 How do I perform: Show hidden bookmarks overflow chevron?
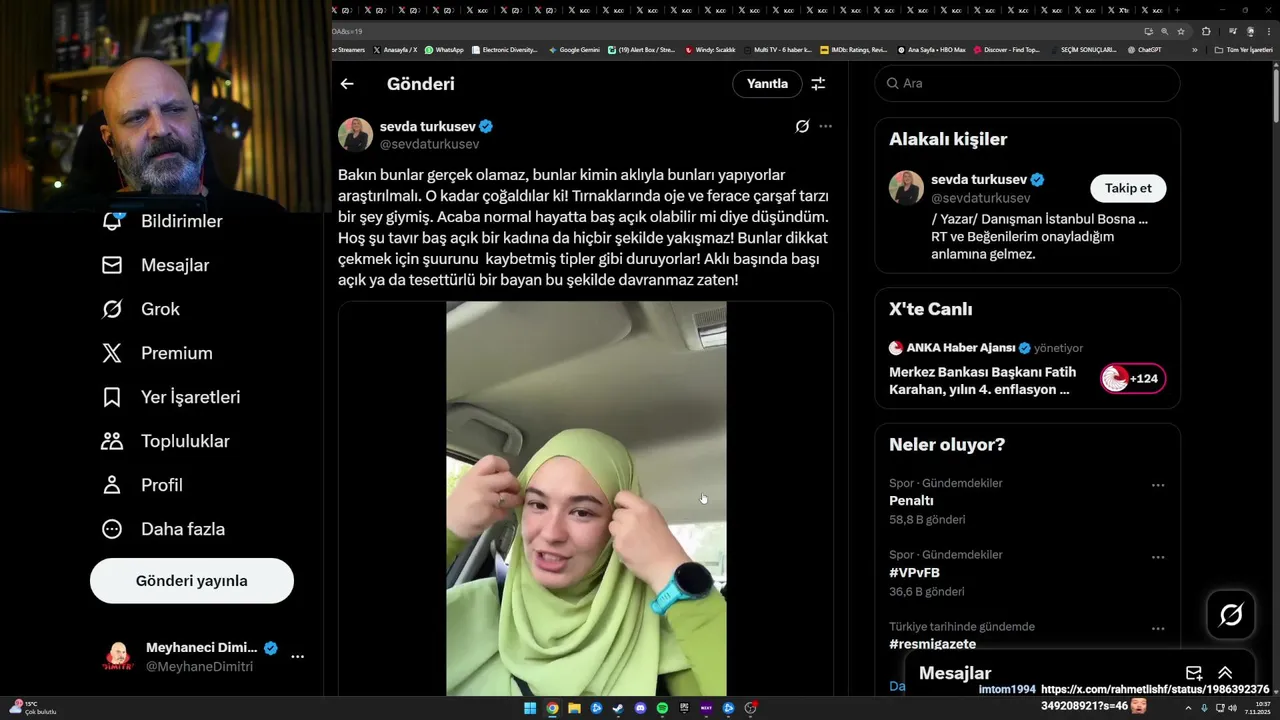coord(1194,49)
